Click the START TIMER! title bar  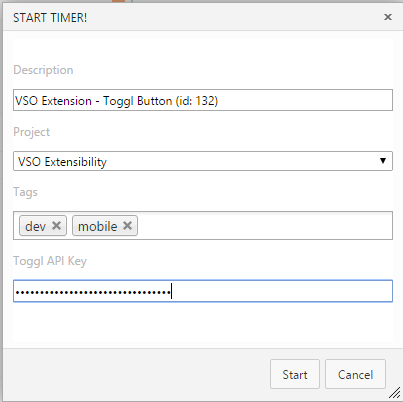point(193,17)
